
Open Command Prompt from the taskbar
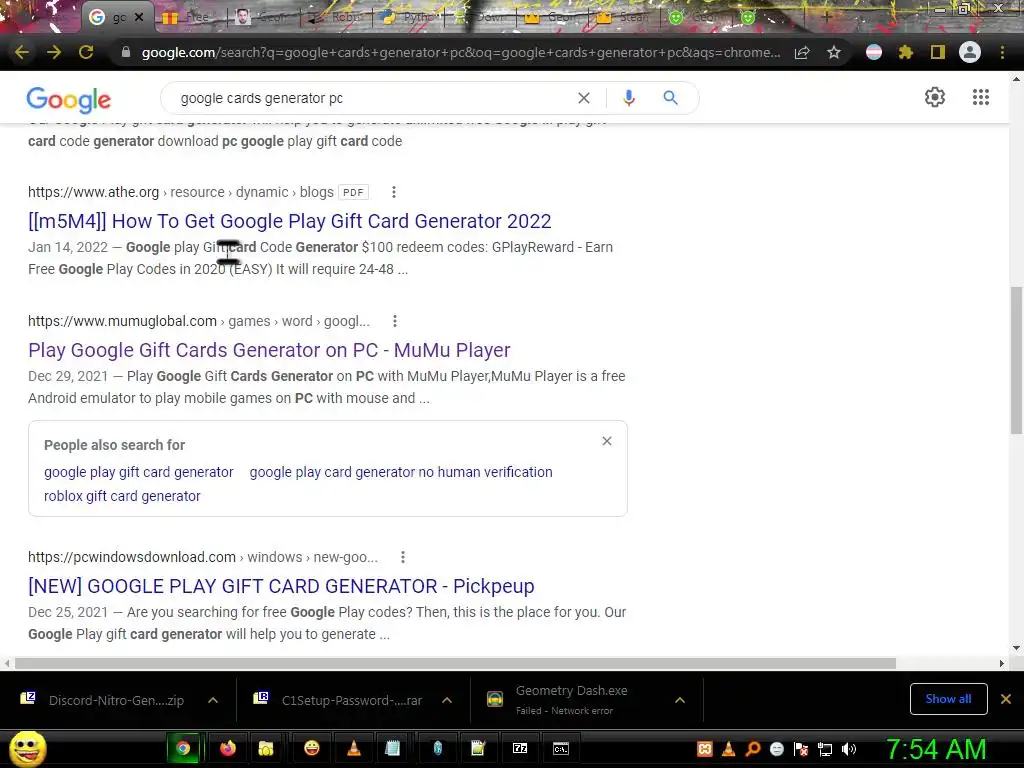561,748
